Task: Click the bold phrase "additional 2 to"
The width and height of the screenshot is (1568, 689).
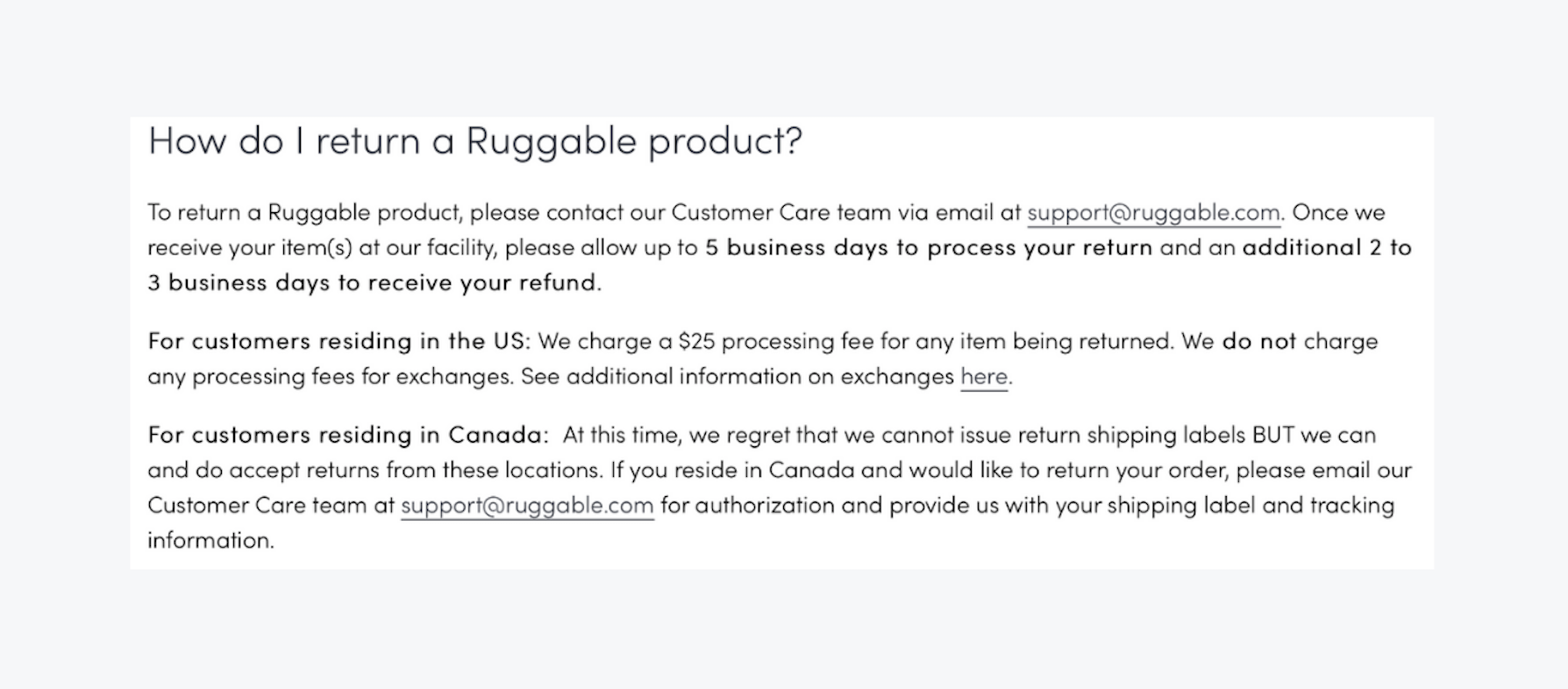Action: (x=1327, y=248)
